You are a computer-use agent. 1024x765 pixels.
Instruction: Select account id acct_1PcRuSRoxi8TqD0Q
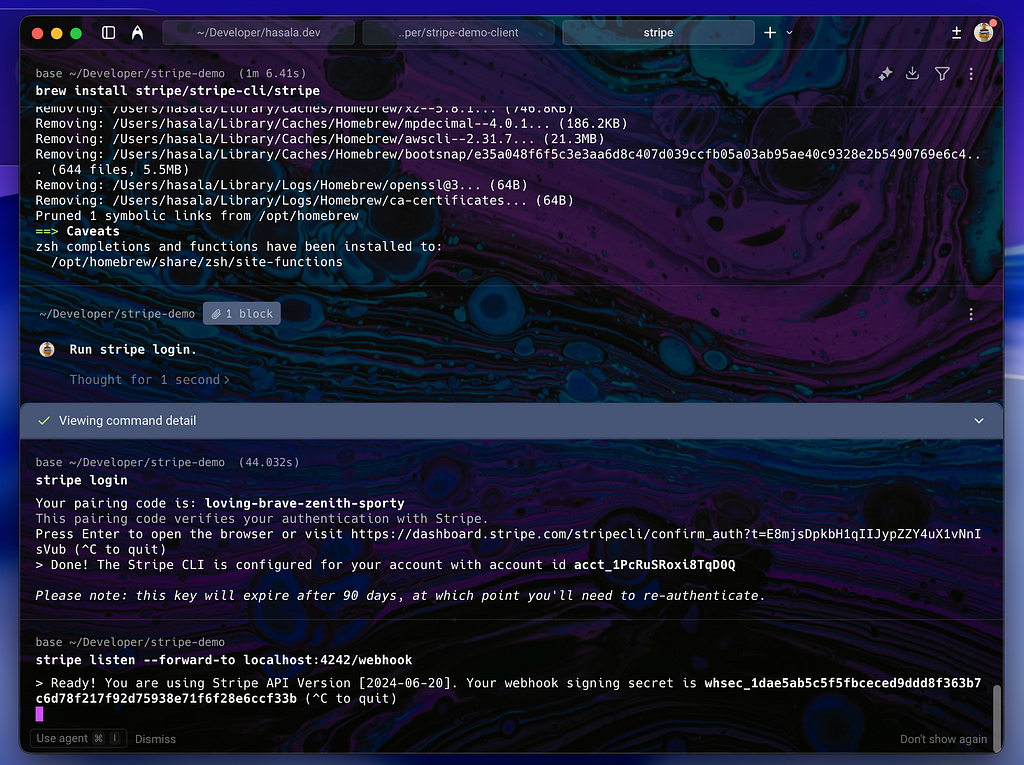point(654,564)
